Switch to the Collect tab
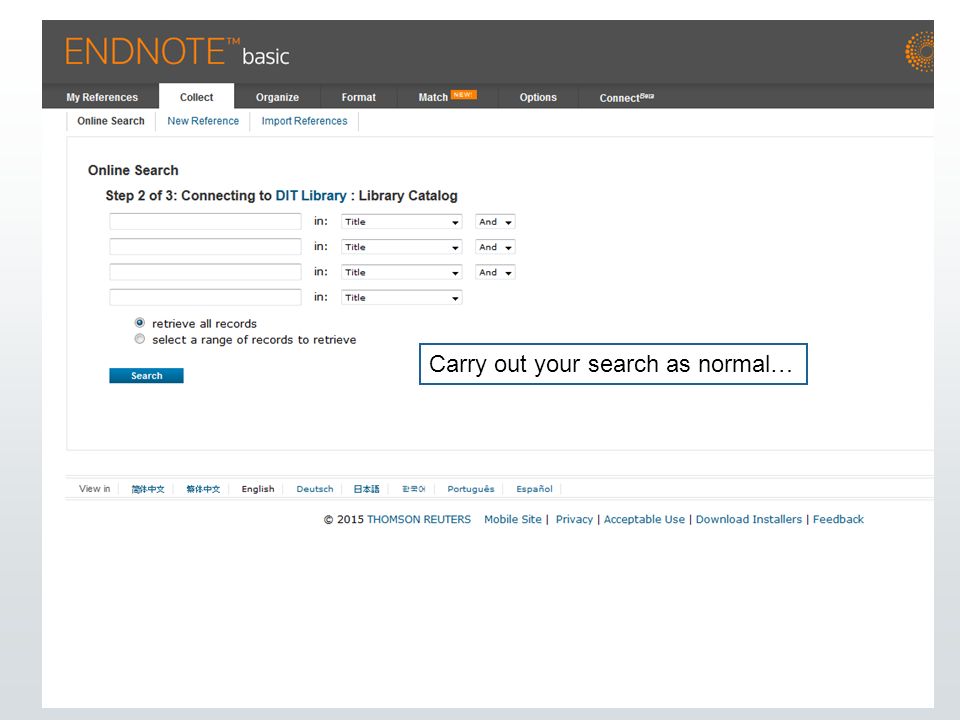The height and width of the screenshot is (720, 960). [x=197, y=97]
